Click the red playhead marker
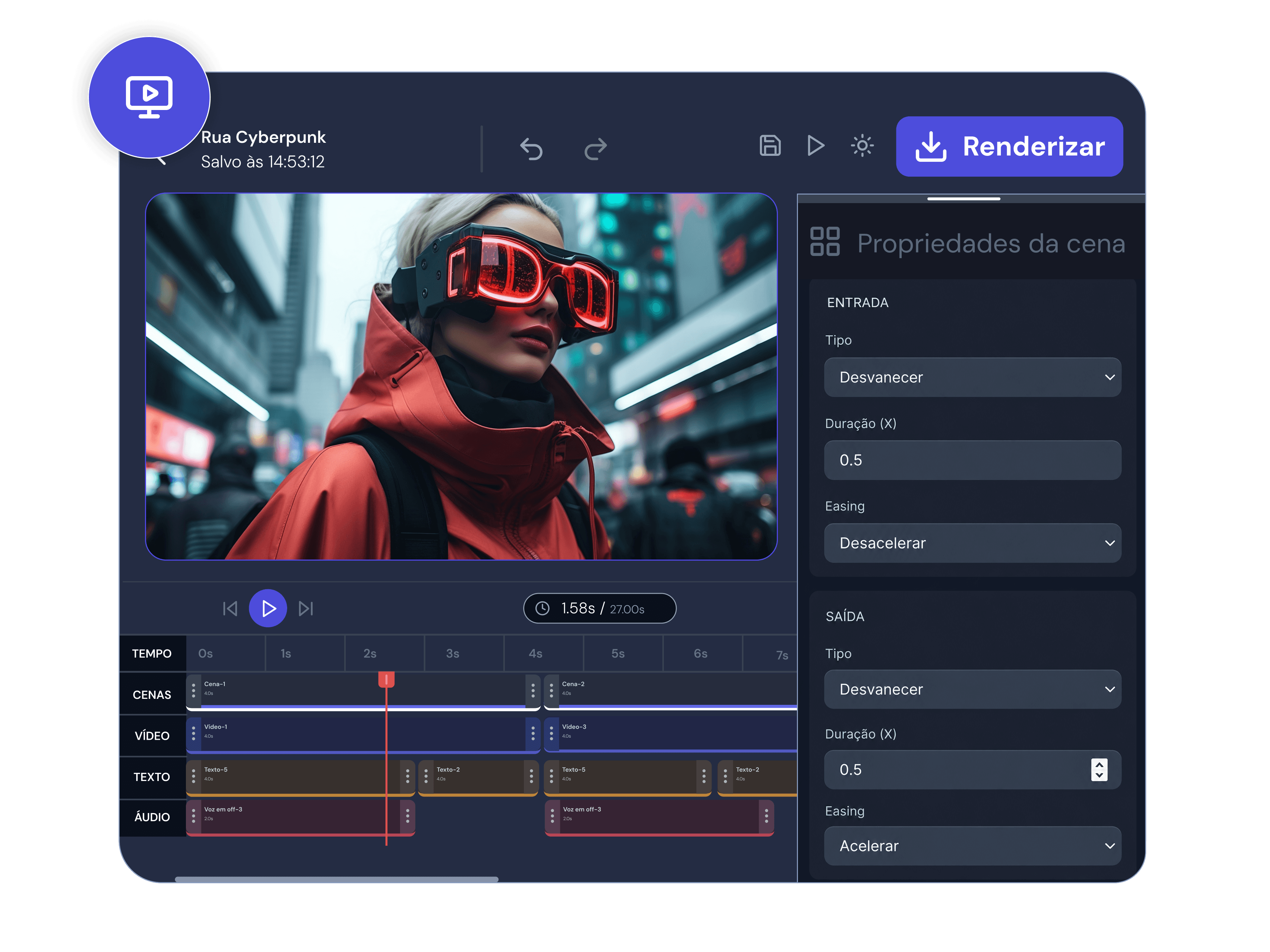Viewport: 1270px width, 952px height. (386, 680)
